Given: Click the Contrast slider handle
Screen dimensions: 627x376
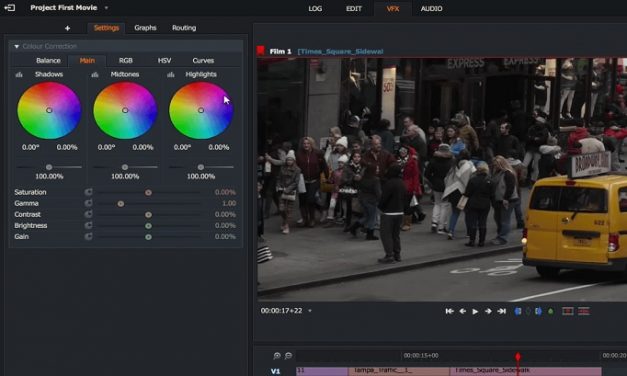Looking at the screenshot, I should pos(148,215).
